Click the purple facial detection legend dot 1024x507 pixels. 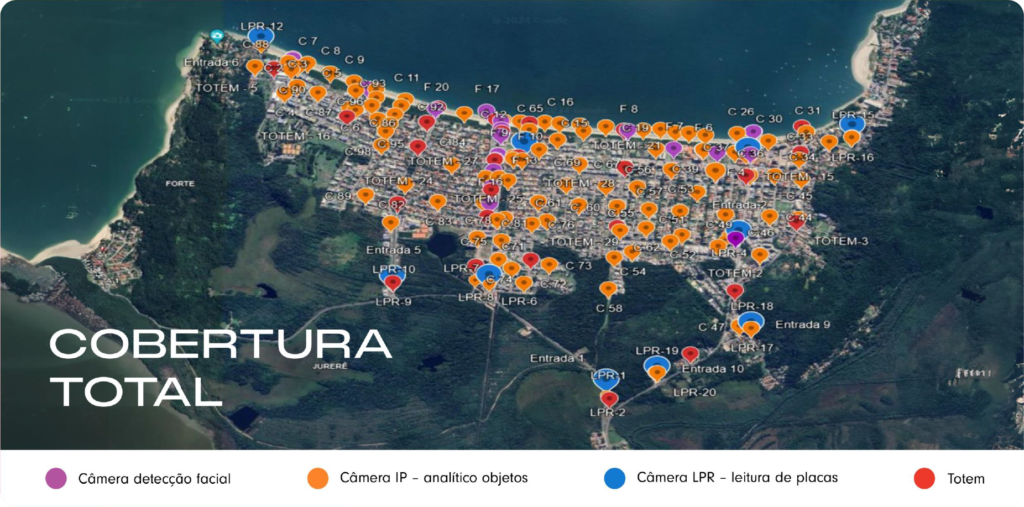click(56, 479)
